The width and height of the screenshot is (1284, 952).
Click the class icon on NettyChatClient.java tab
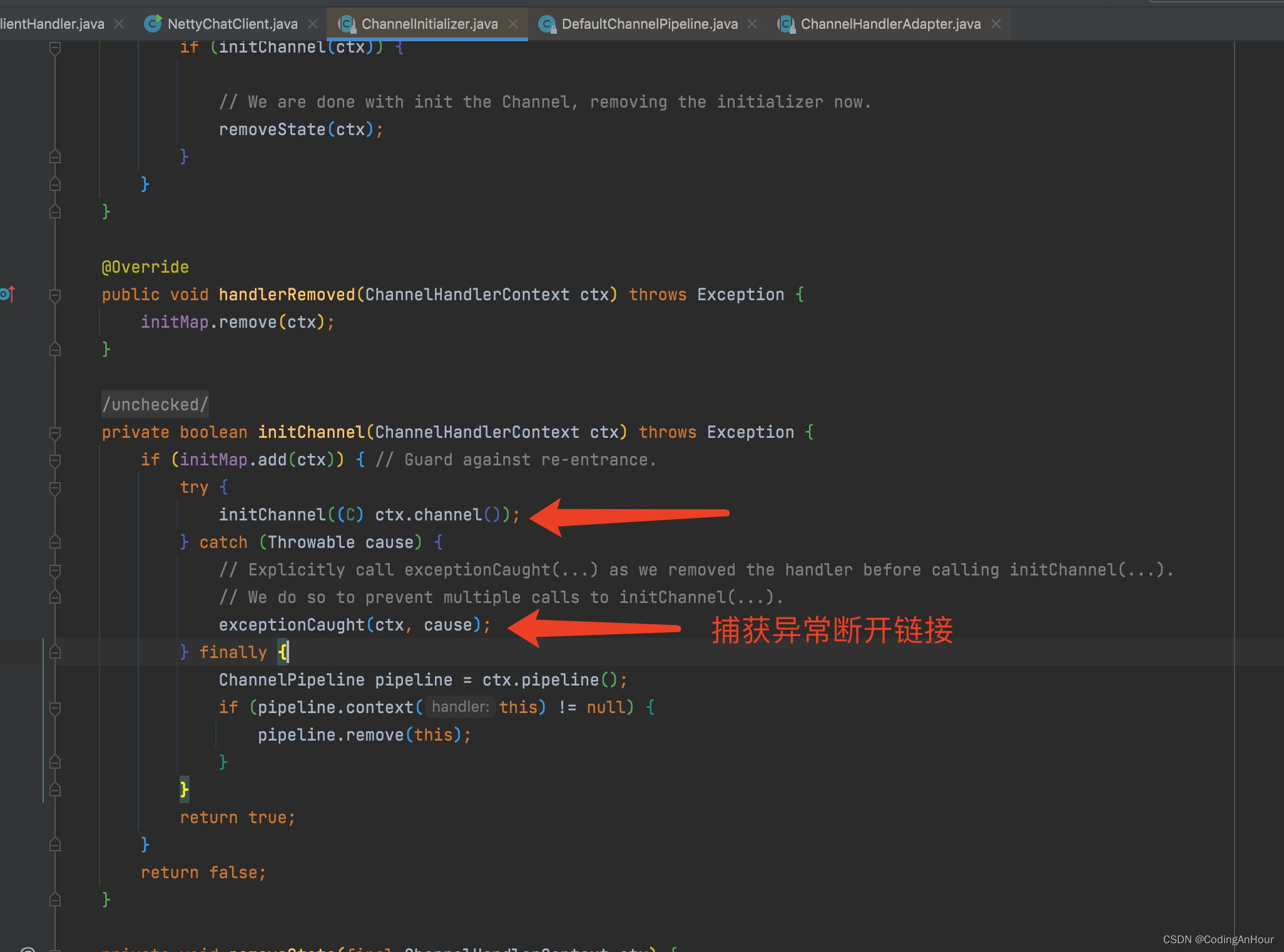click(152, 23)
